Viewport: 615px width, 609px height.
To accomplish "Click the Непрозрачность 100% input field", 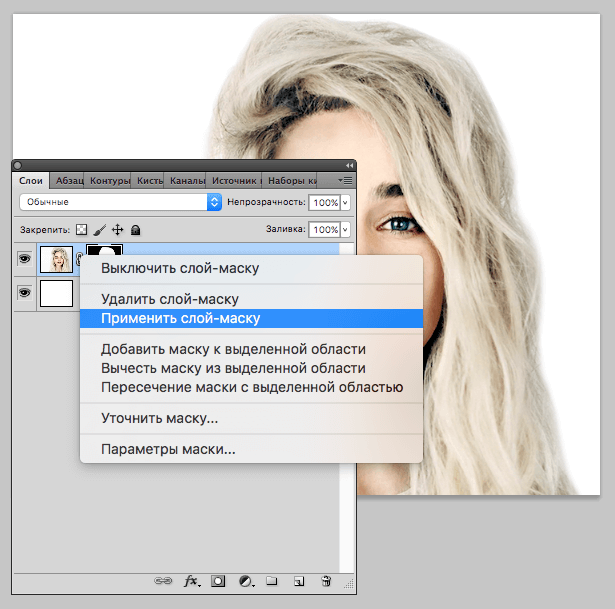I will click(x=325, y=203).
